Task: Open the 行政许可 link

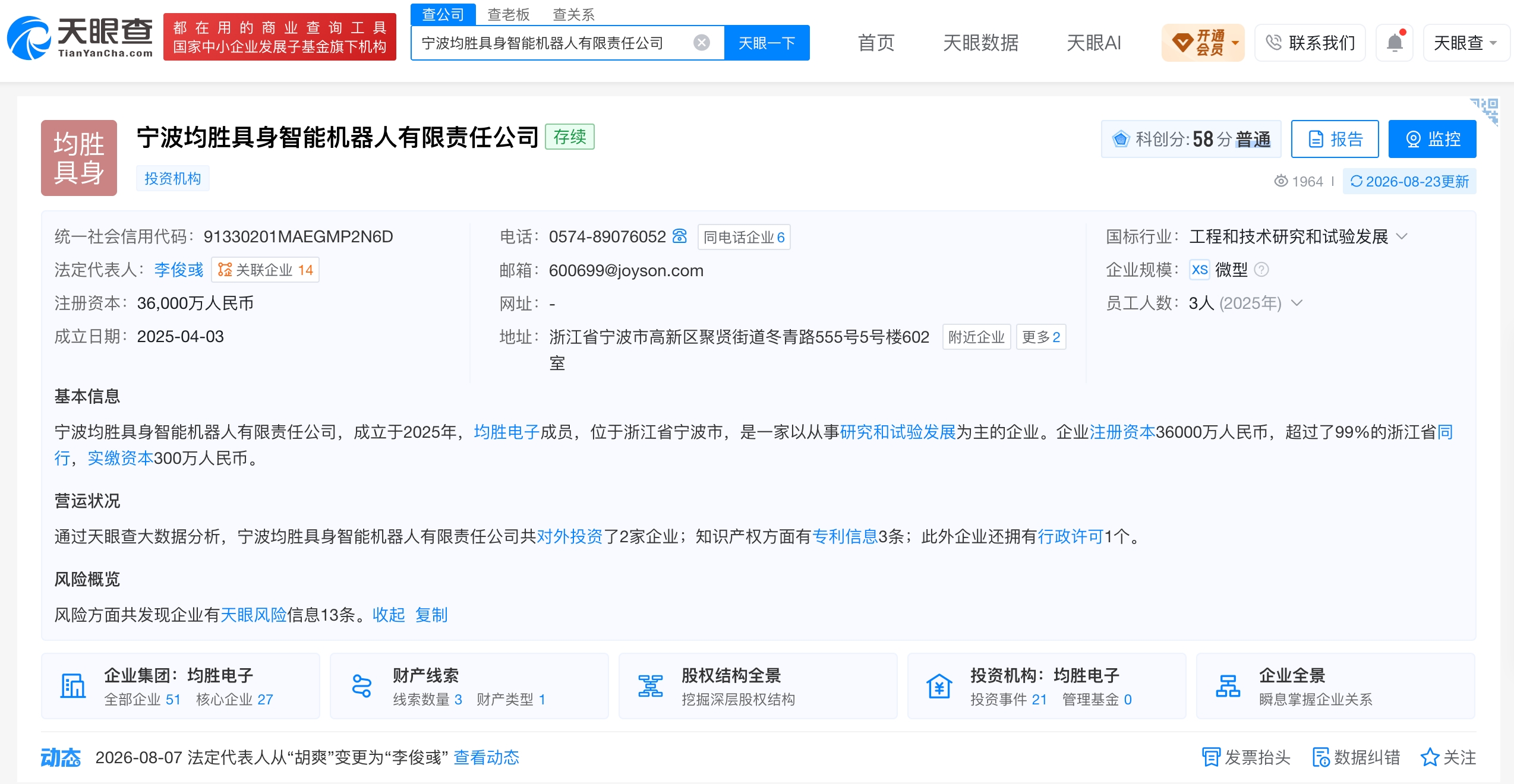Action: point(1071,536)
